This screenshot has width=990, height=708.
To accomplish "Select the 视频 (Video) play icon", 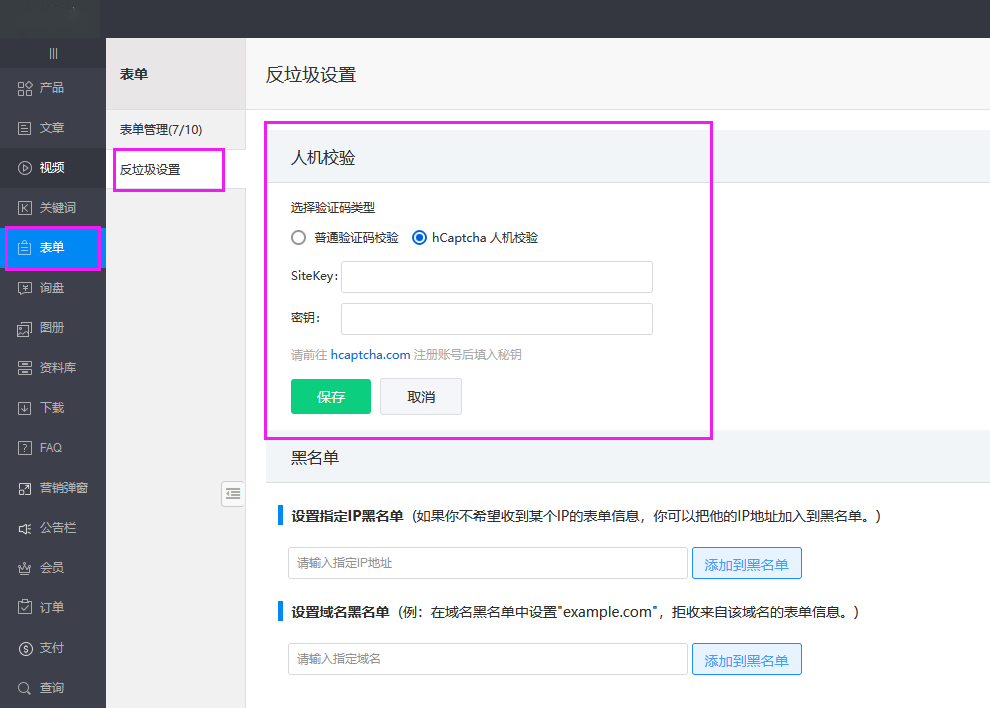I will pos(25,168).
